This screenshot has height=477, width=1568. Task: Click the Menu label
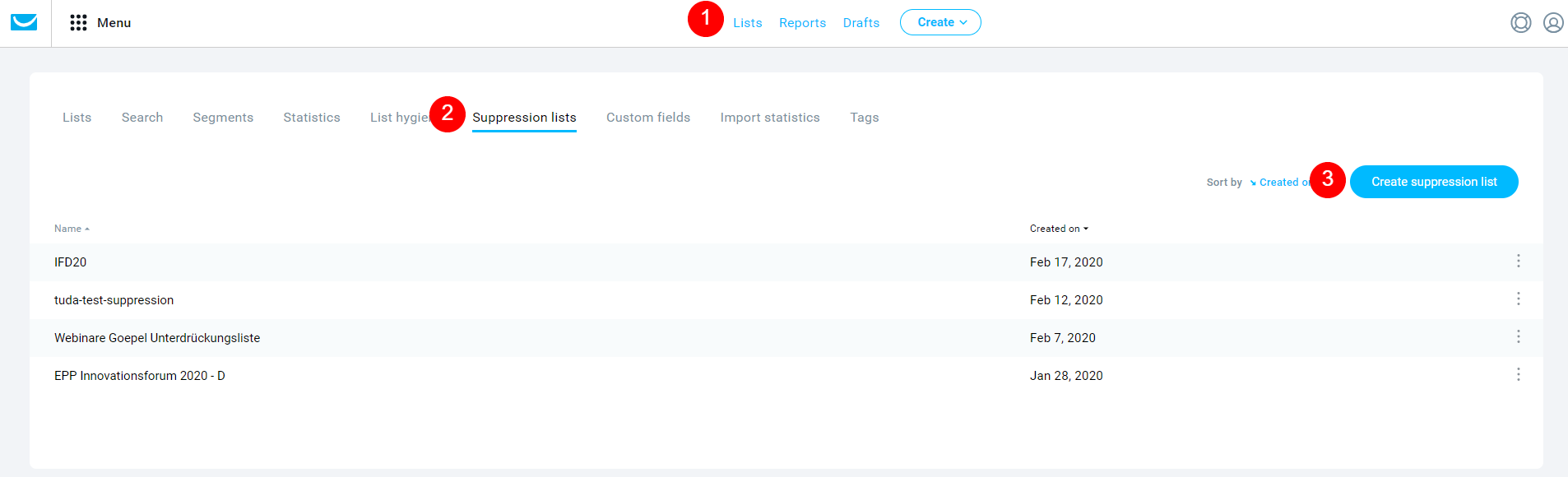114,23
